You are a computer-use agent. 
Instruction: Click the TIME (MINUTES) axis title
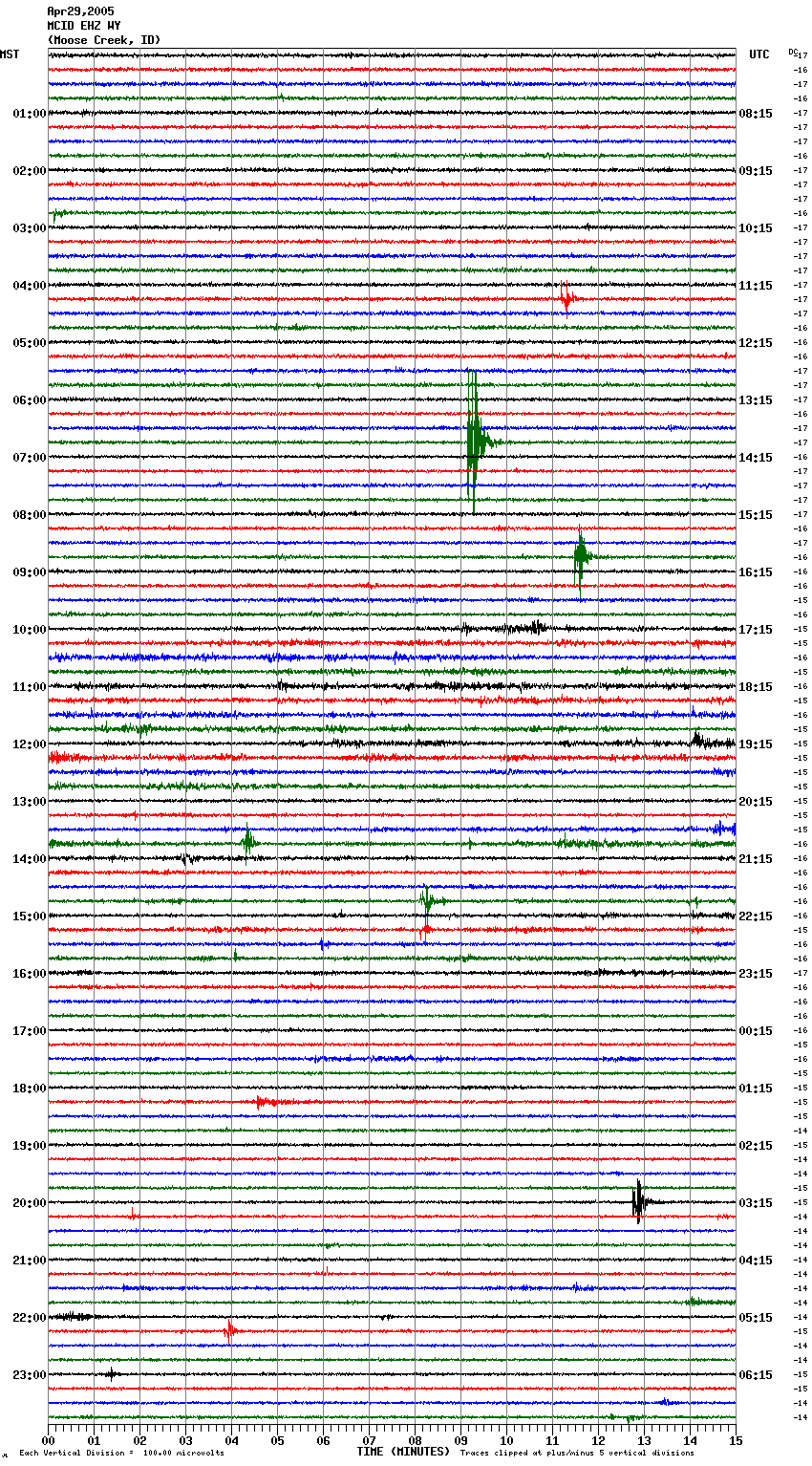pyautogui.click(x=403, y=1452)
